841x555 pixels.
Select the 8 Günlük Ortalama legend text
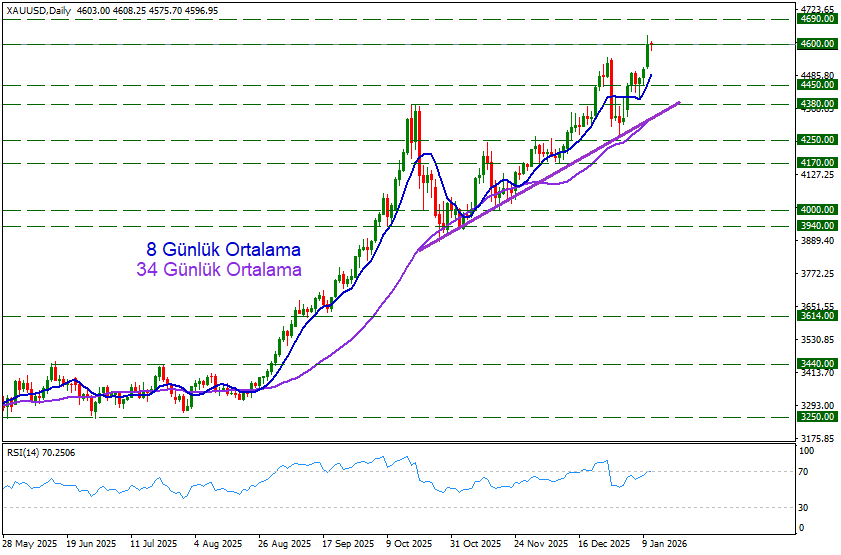click(223, 249)
